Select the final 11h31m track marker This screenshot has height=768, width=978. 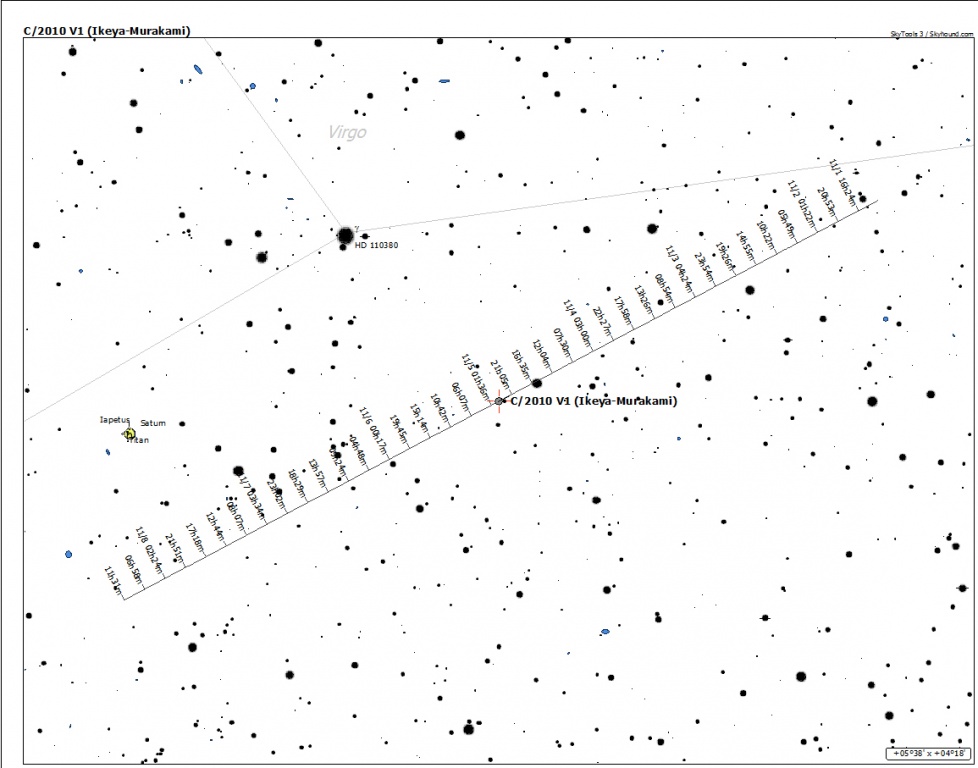pos(113,581)
